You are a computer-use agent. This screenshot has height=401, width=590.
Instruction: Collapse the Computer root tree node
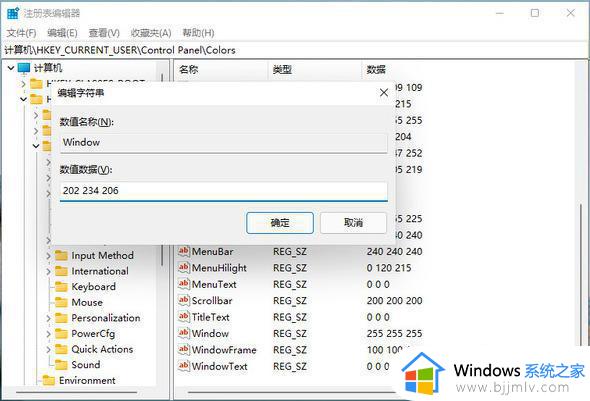coord(11,68)
